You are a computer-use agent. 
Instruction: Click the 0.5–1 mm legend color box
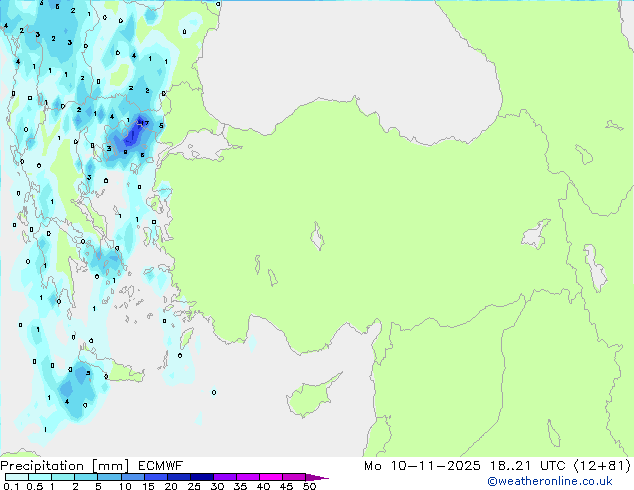pos(40,477)
